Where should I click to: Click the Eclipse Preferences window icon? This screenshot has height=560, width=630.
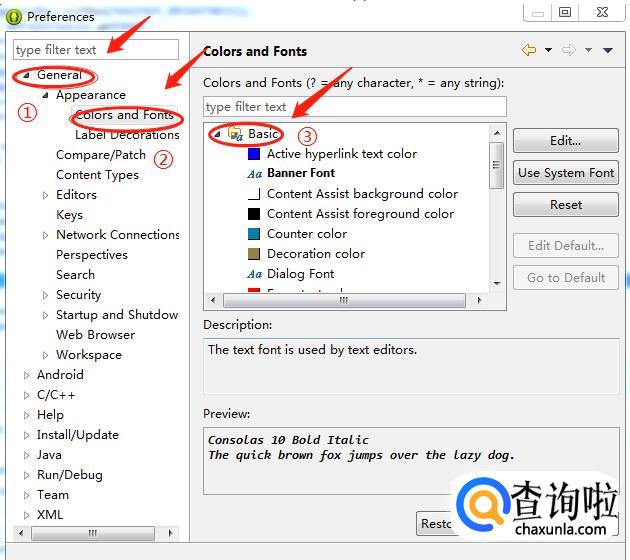click(x=14, y=16)
